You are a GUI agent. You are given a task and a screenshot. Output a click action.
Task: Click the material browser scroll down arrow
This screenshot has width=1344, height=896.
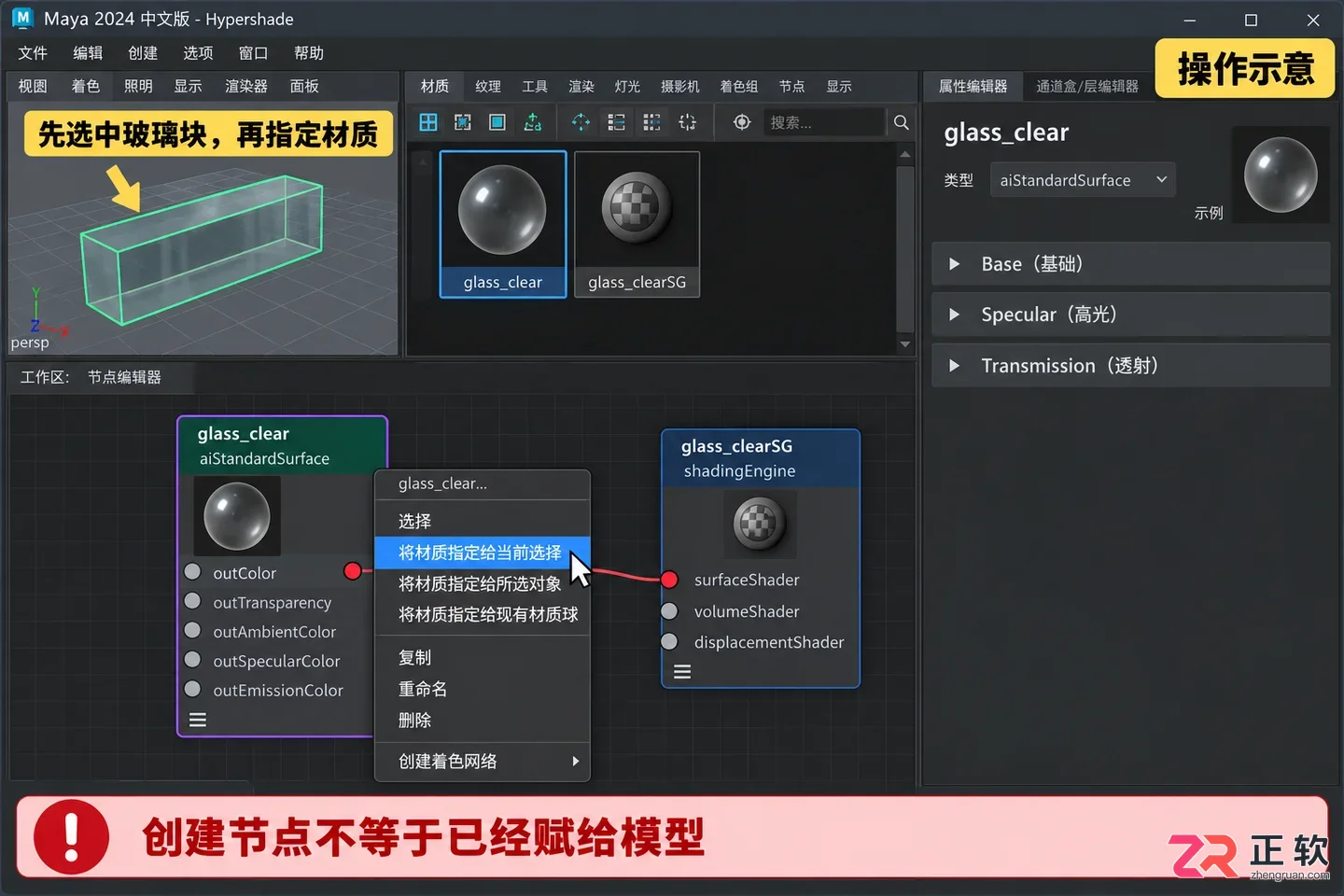[x=904, y=344]
